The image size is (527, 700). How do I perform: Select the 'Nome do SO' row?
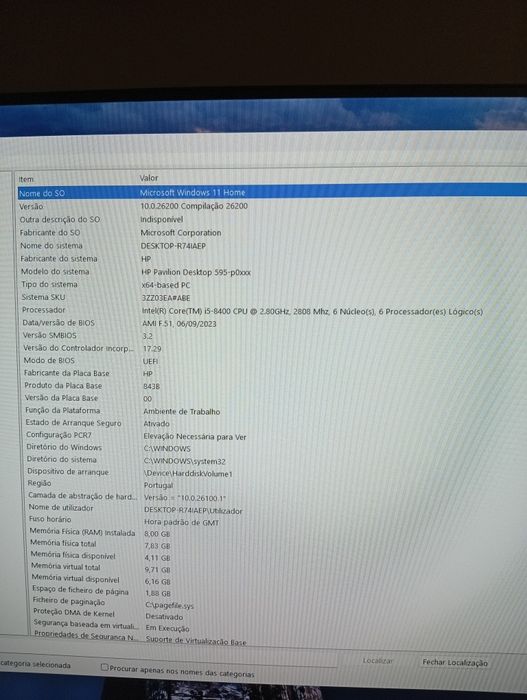pyautogui.click(x=272, y=192)
